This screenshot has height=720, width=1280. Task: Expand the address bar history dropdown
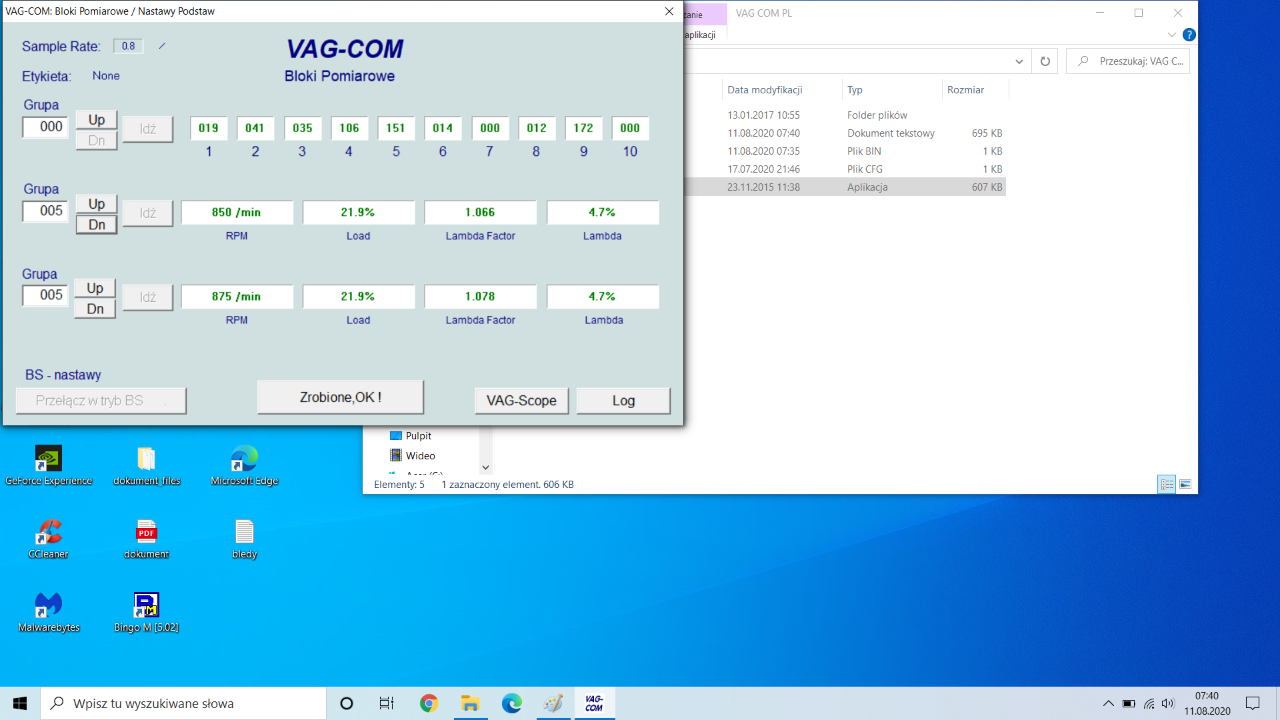coord(1020,61)
